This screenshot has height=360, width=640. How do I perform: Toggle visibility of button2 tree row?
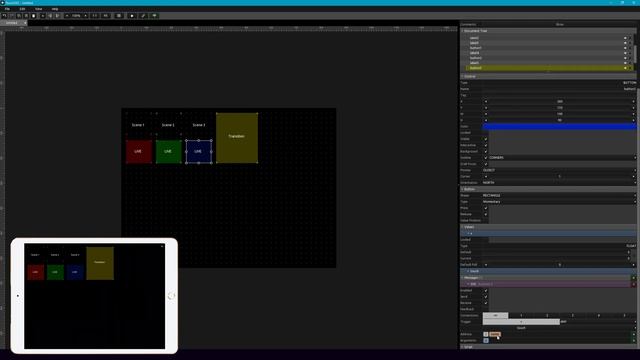point(625,58)
